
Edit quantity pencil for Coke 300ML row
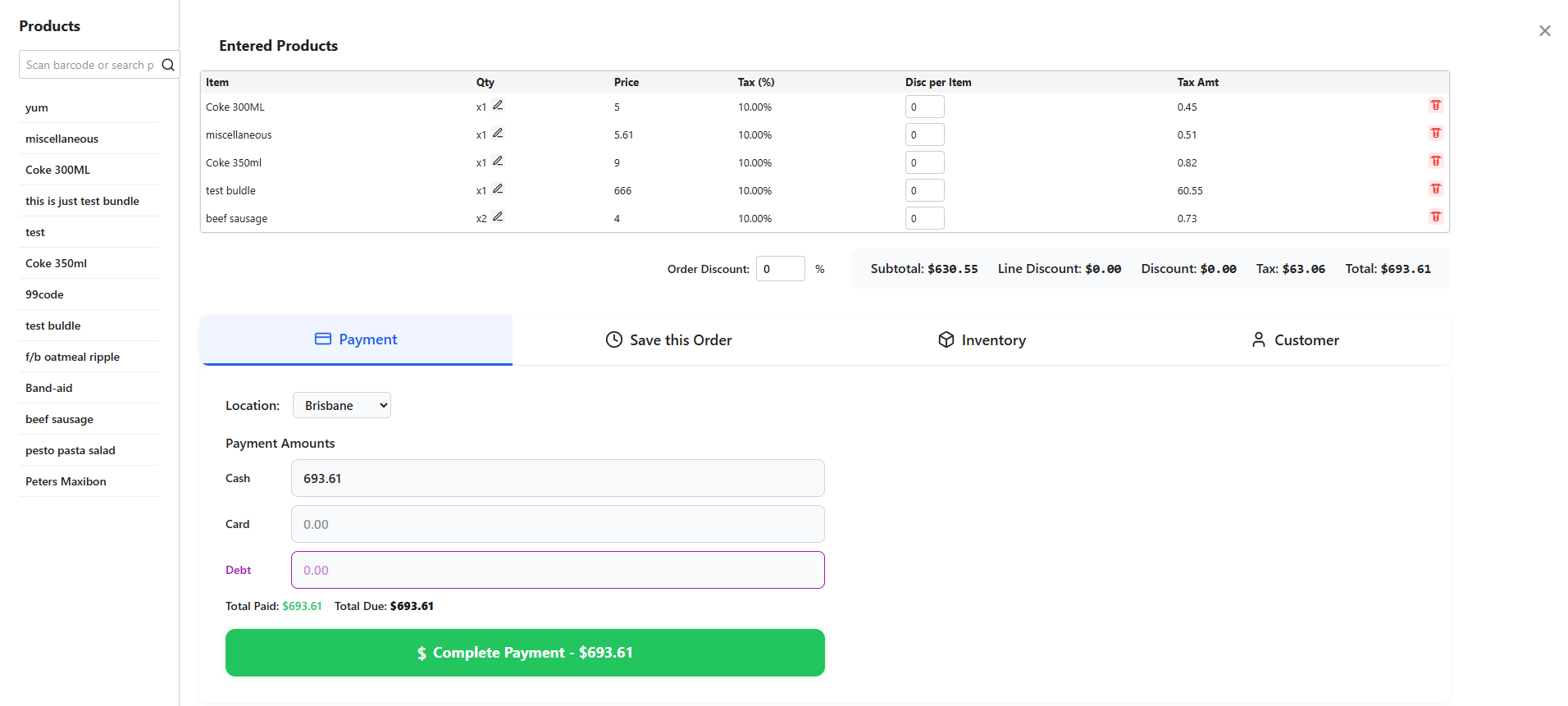point(498,105)
